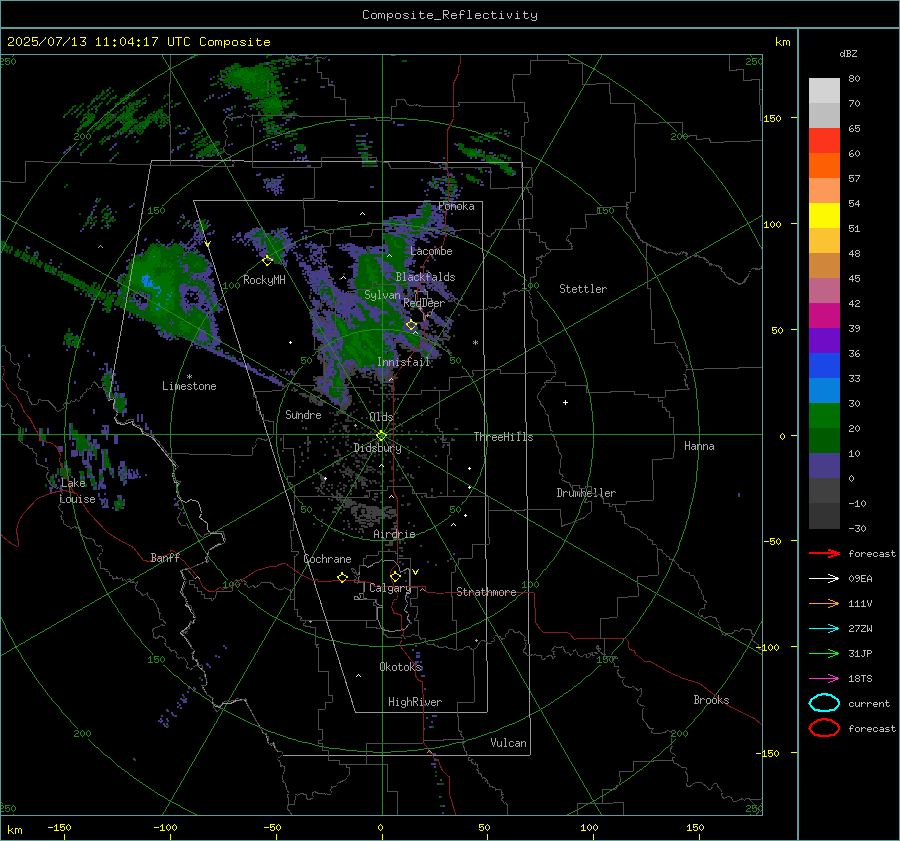Click the Vulcan label
Screen dimensions: 900x841
pyautogui.click(x=508, y=743)
